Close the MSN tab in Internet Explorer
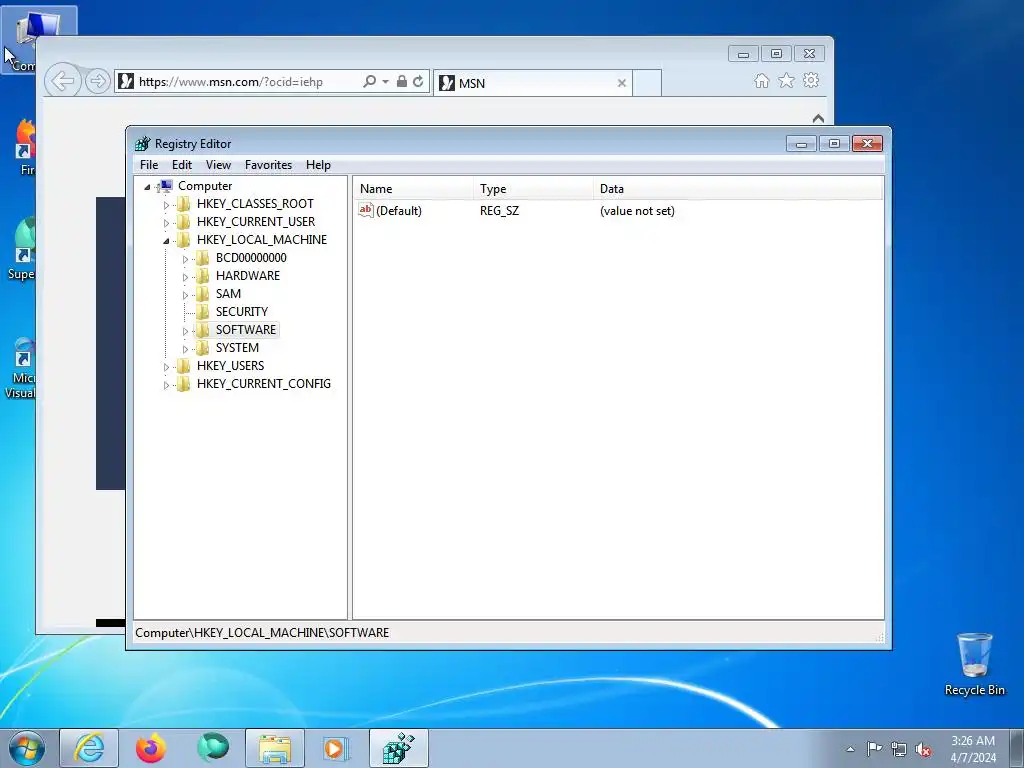This screenshot has width=1024, height=768. tap(622, 83)
